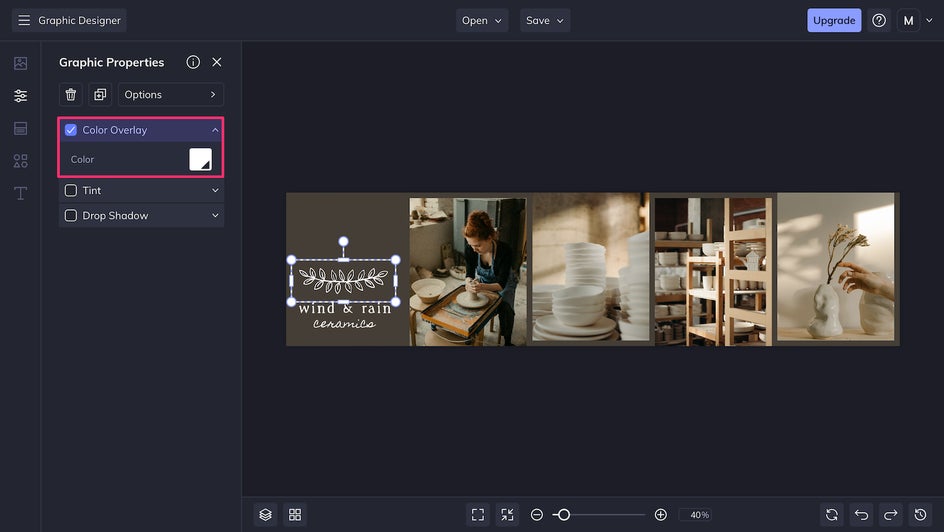The image size is (944, 532).
Task: Select the leaf wreath graphic on canvas
Action: coord(343,280)
